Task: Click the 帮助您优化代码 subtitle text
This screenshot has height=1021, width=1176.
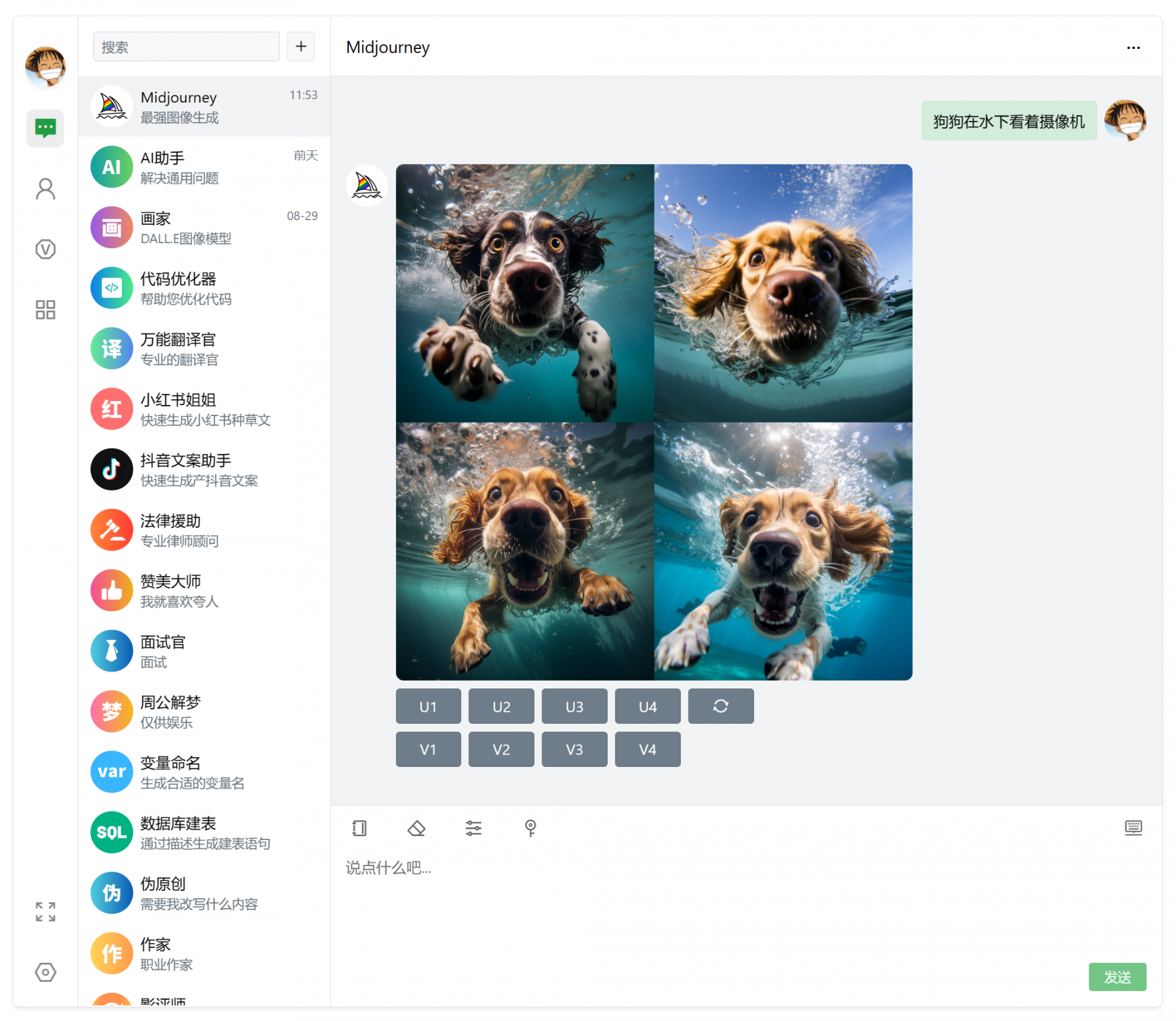Action: click(186, 299)
